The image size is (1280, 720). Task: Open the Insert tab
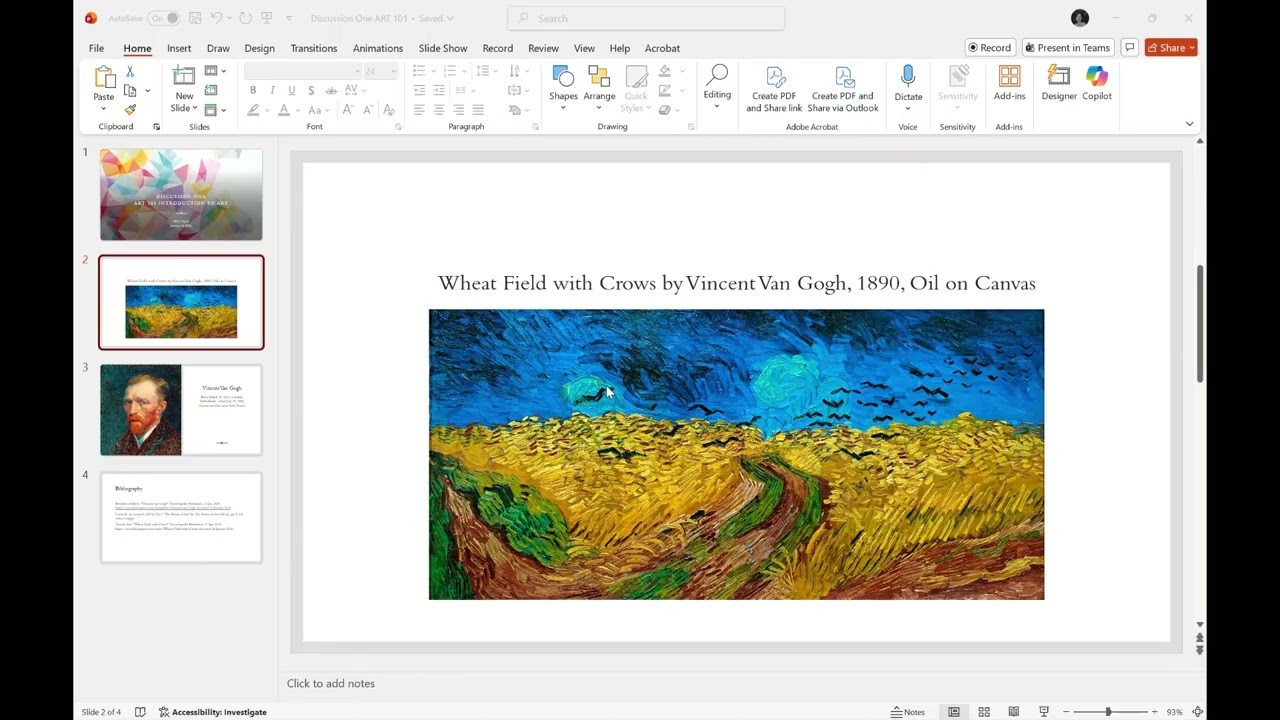click(179, 48)
